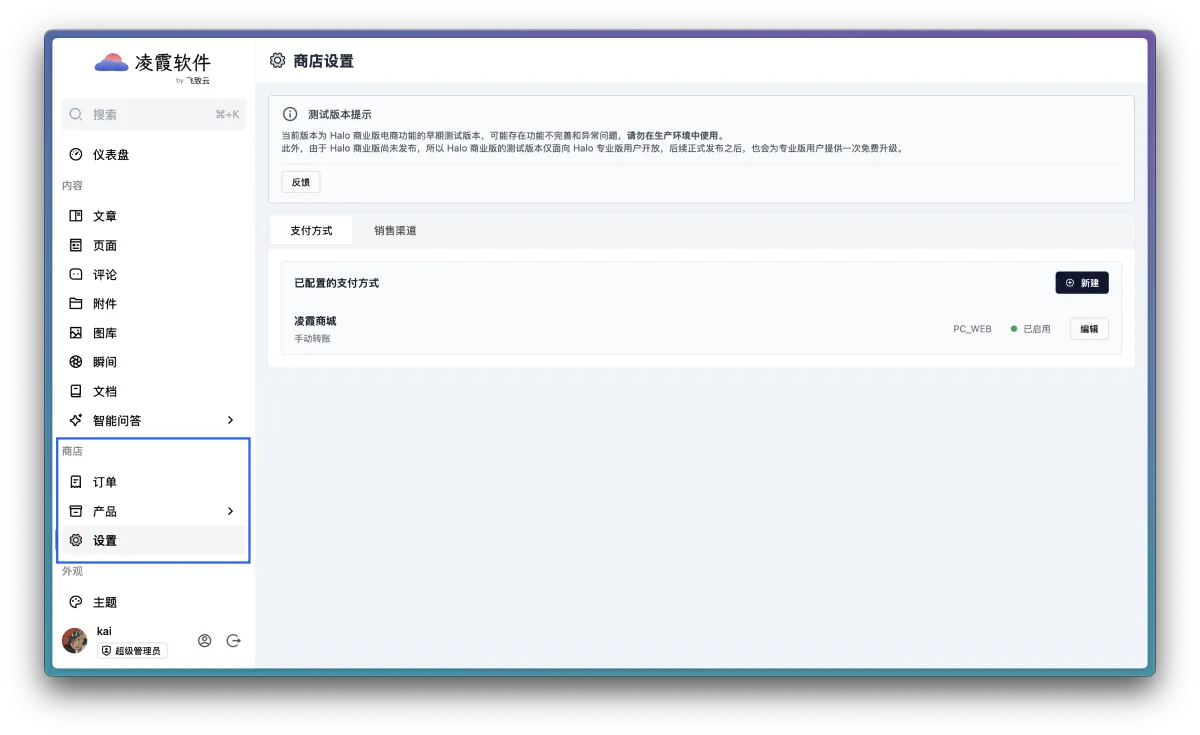
Task: Click the 新建 button to add payment method
Action: [1082, 282]
